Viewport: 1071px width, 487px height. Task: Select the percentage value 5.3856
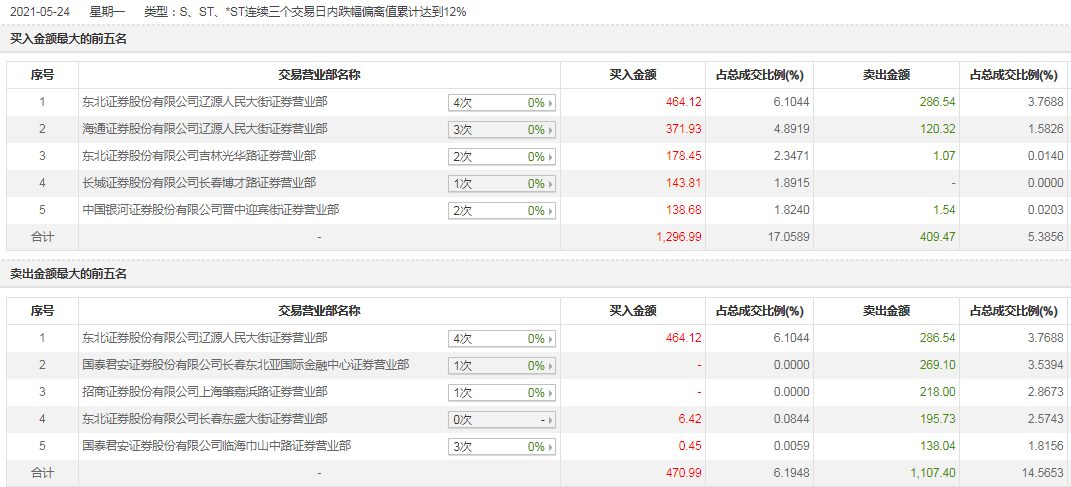pyautogui.click(x=1044, y=238)
